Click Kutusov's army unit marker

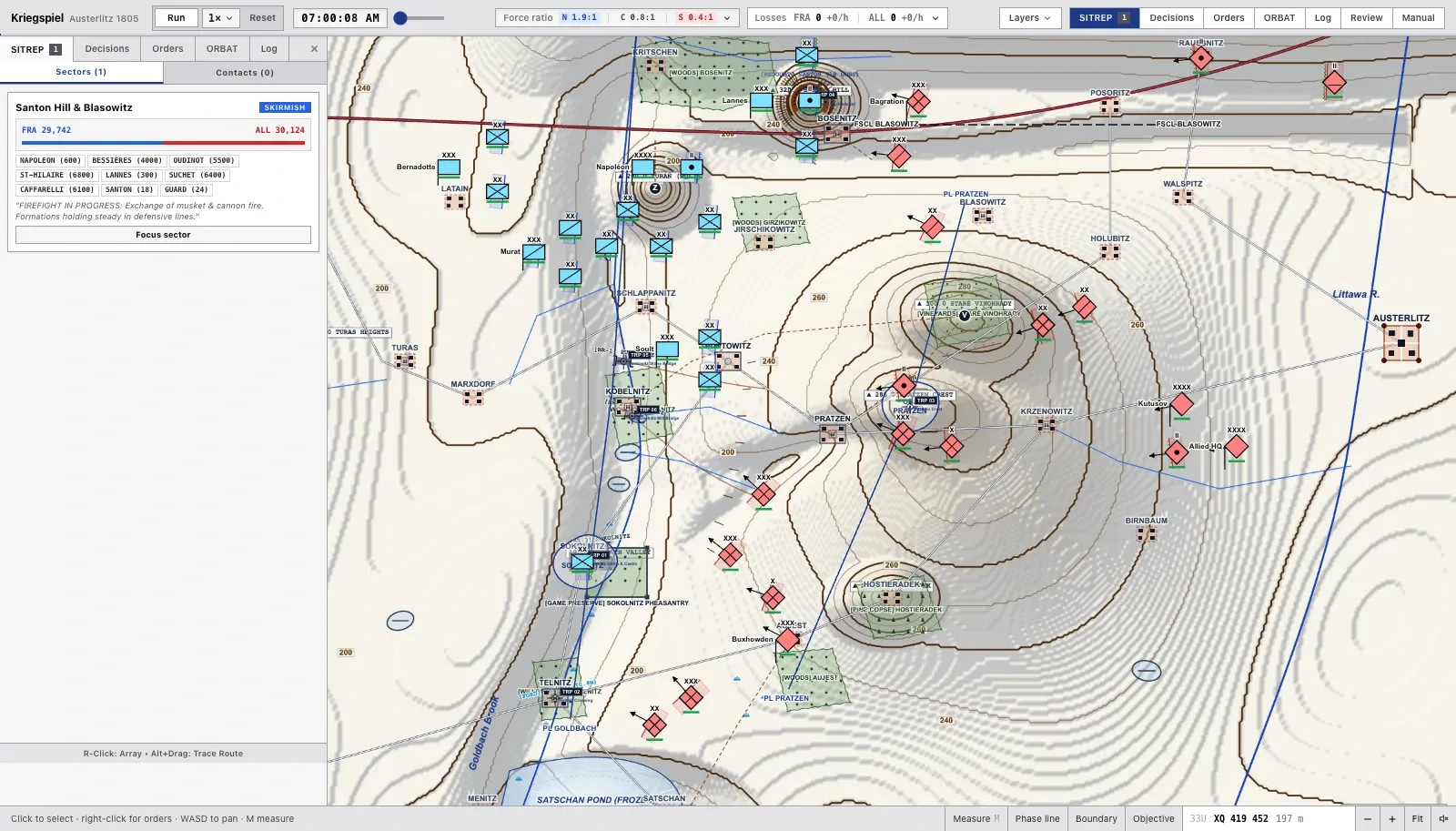tap(1181, 404)
